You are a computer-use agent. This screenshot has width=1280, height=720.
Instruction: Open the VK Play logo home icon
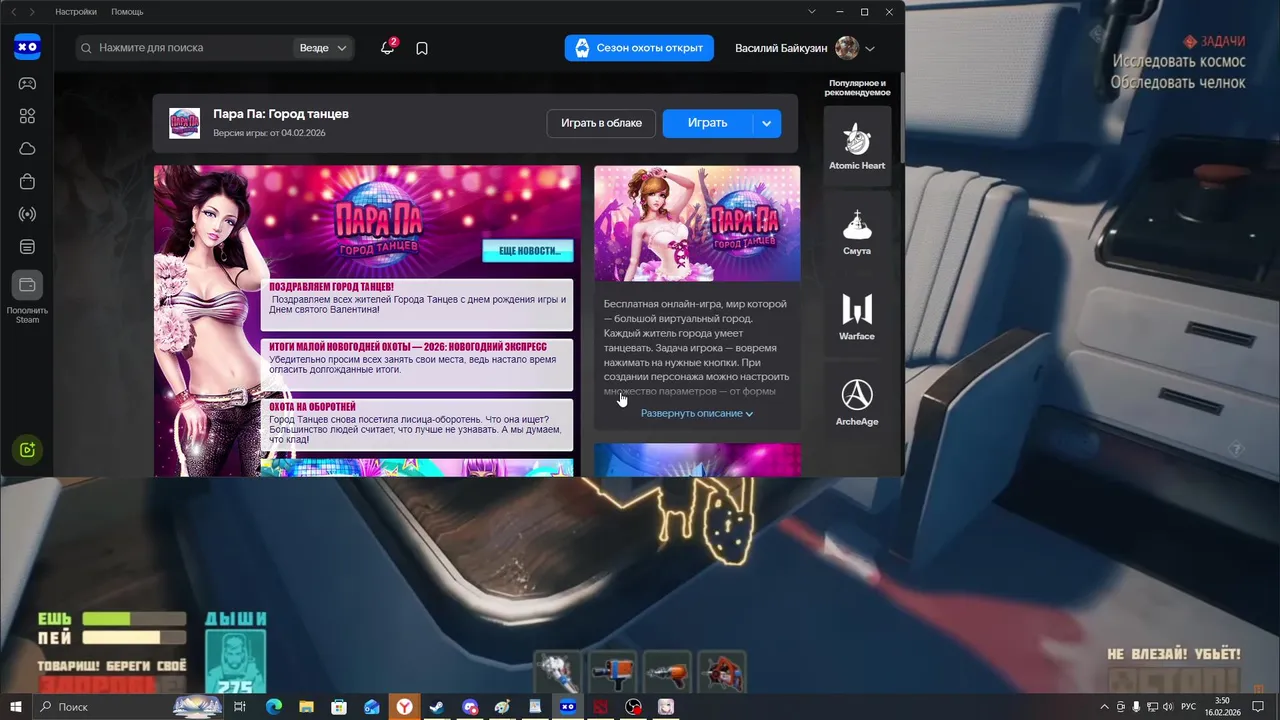coord(27,46)
